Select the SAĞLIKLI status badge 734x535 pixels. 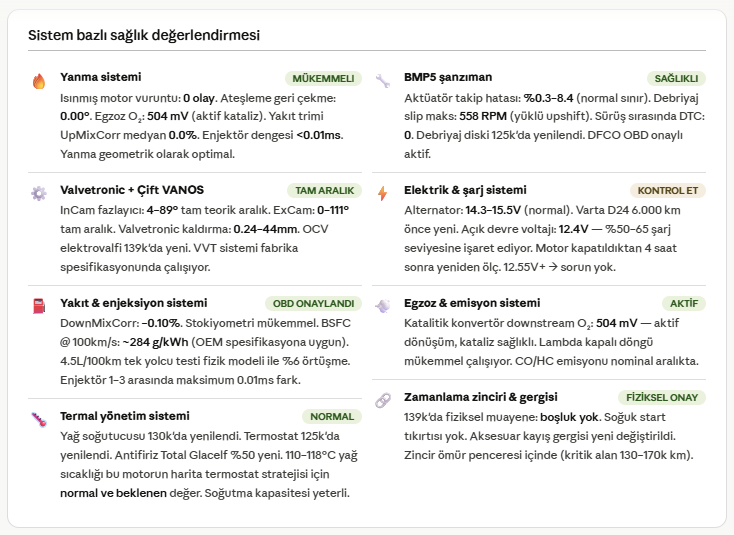point(675,78)
